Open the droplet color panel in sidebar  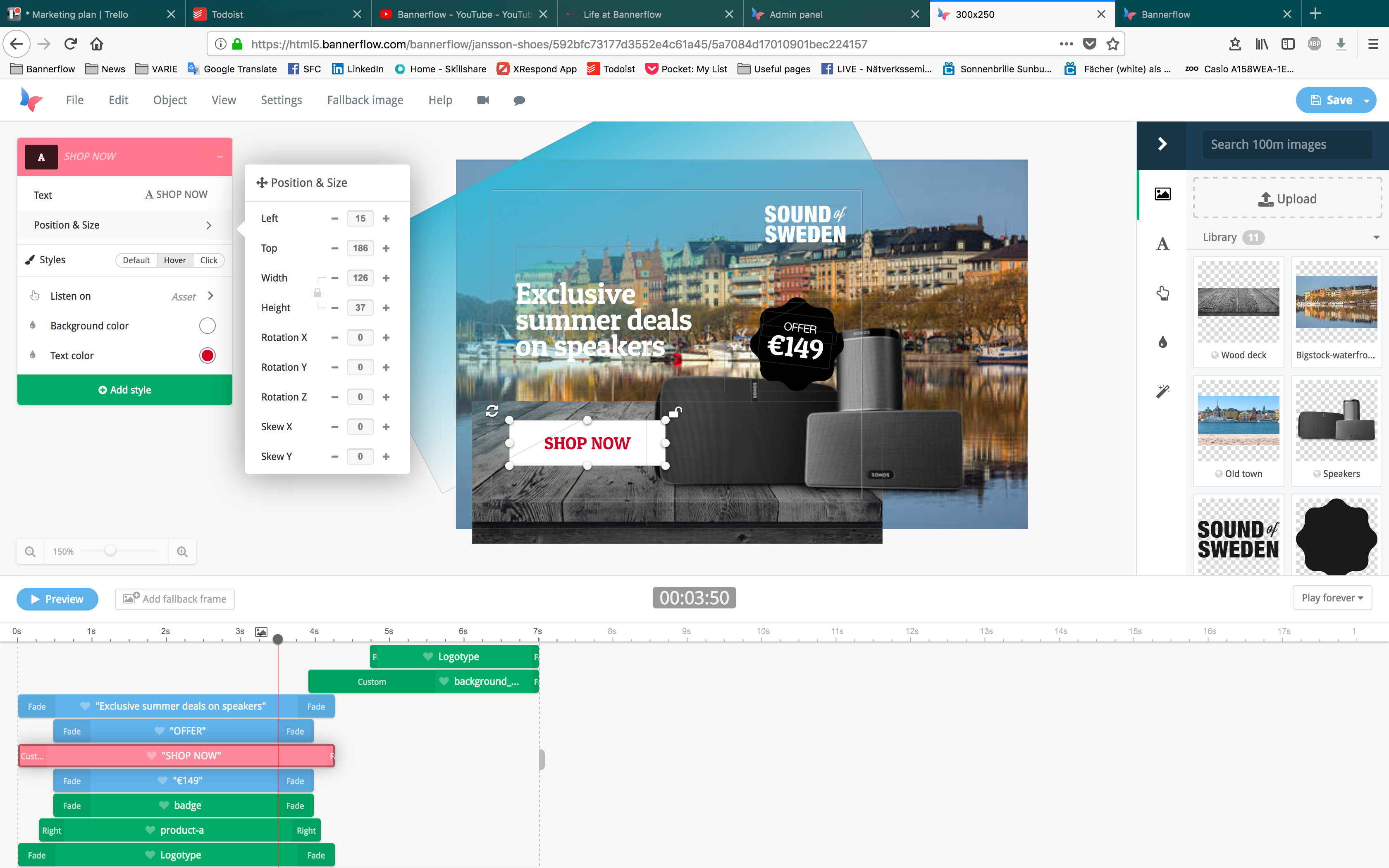pyautogui.click(x=1162, y=342)
